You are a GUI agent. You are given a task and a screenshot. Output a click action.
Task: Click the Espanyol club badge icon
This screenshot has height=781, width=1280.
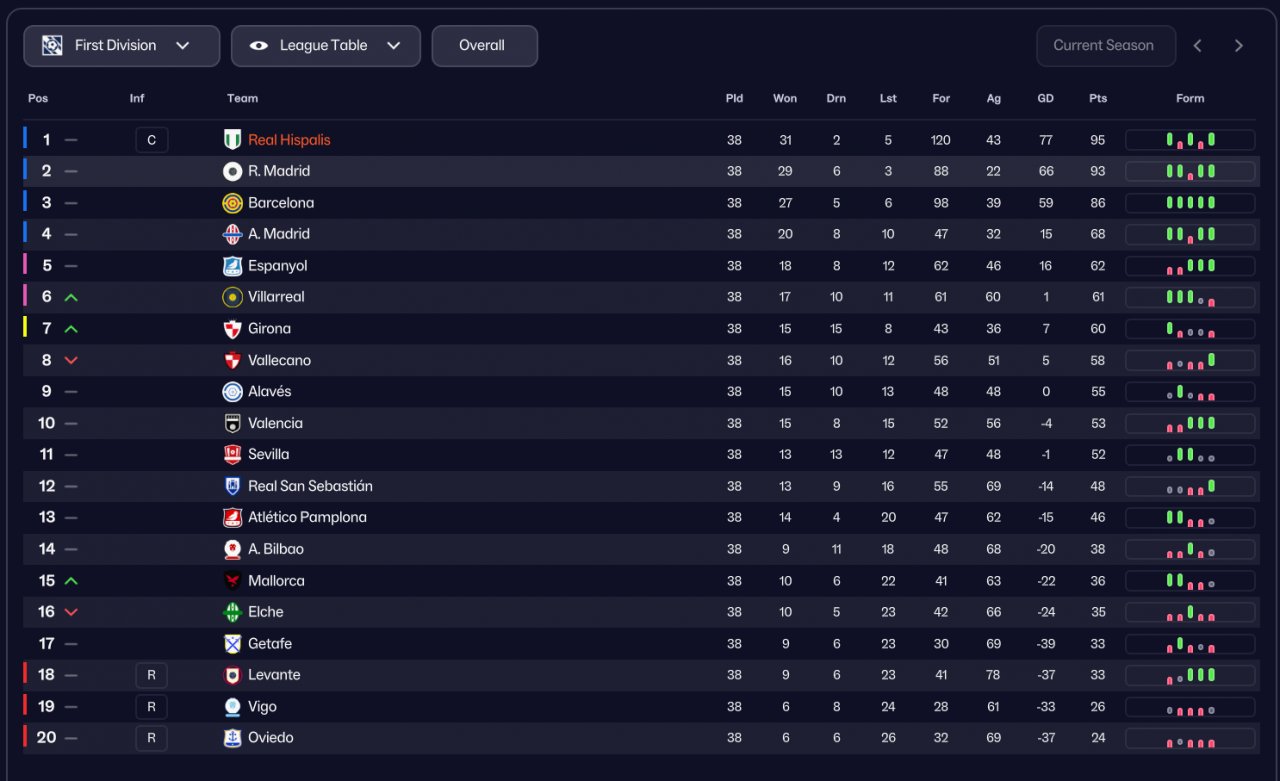click(232, 266)
